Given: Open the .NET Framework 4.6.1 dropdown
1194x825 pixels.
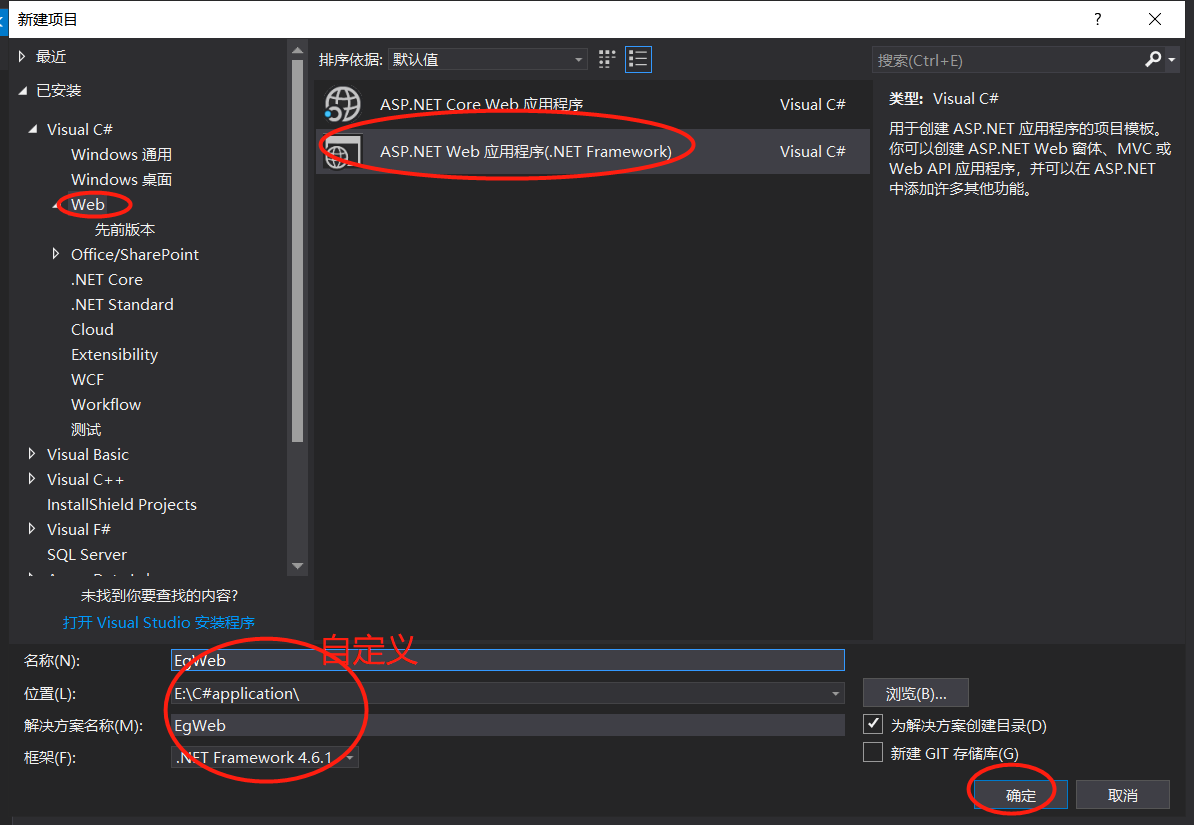Looking at the screenshot, I should coord(265,757).
